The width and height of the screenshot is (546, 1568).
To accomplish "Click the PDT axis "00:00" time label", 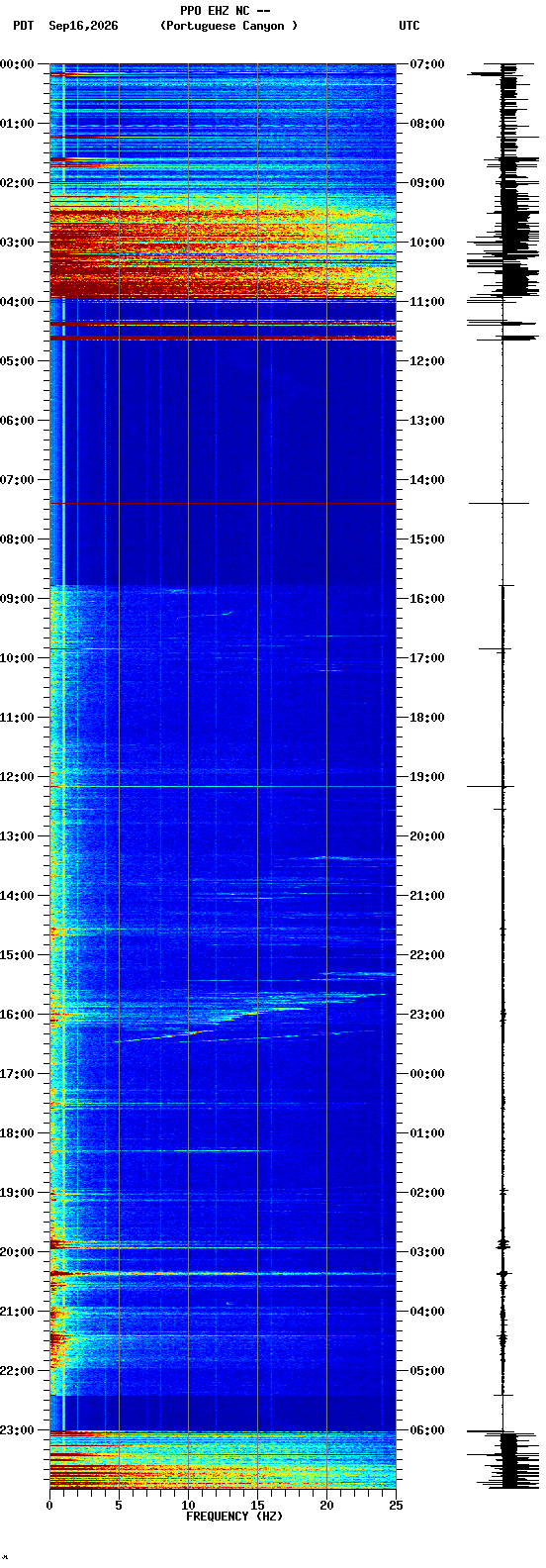I will (x=17, y=64).
